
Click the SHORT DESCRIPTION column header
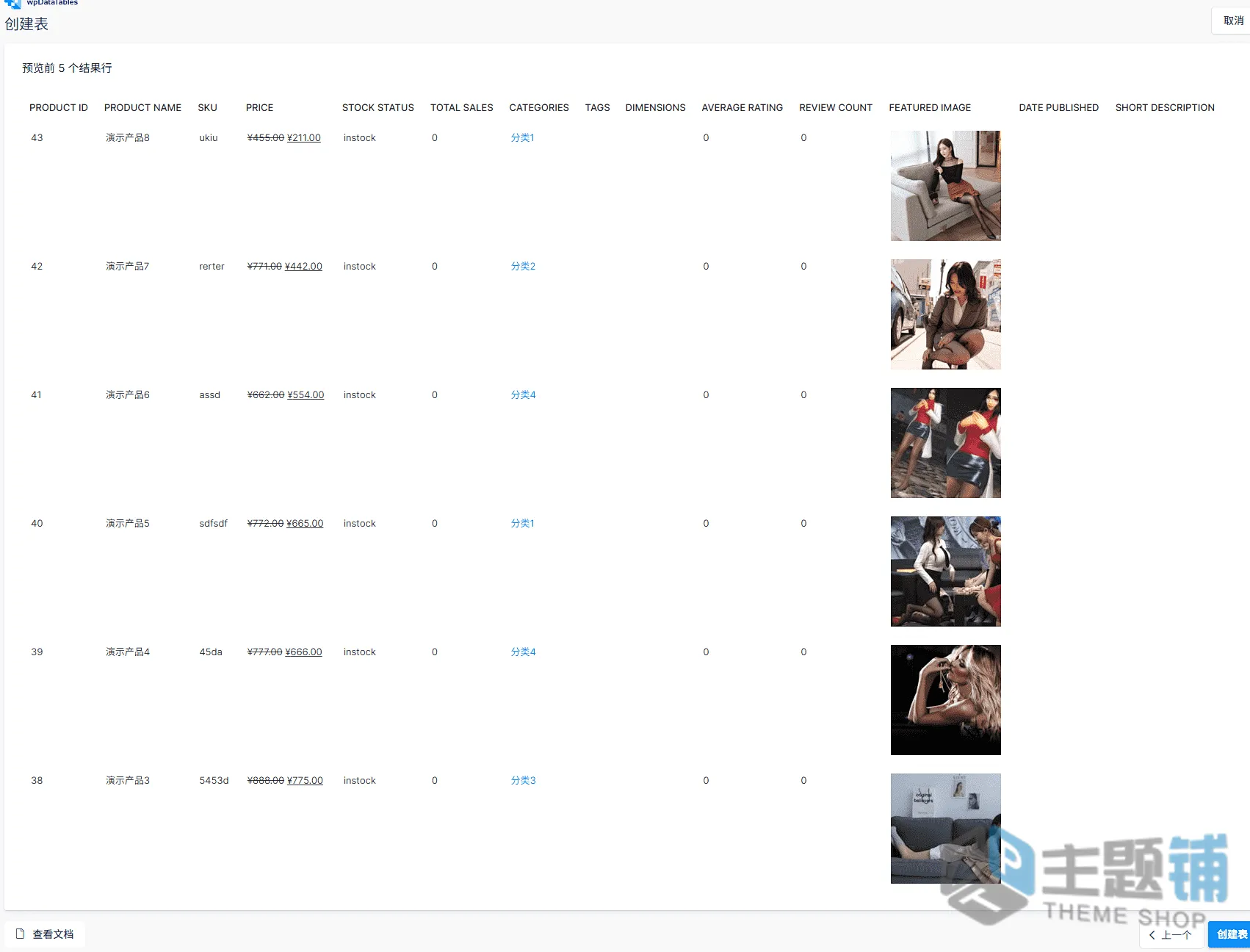point(1165,107)
